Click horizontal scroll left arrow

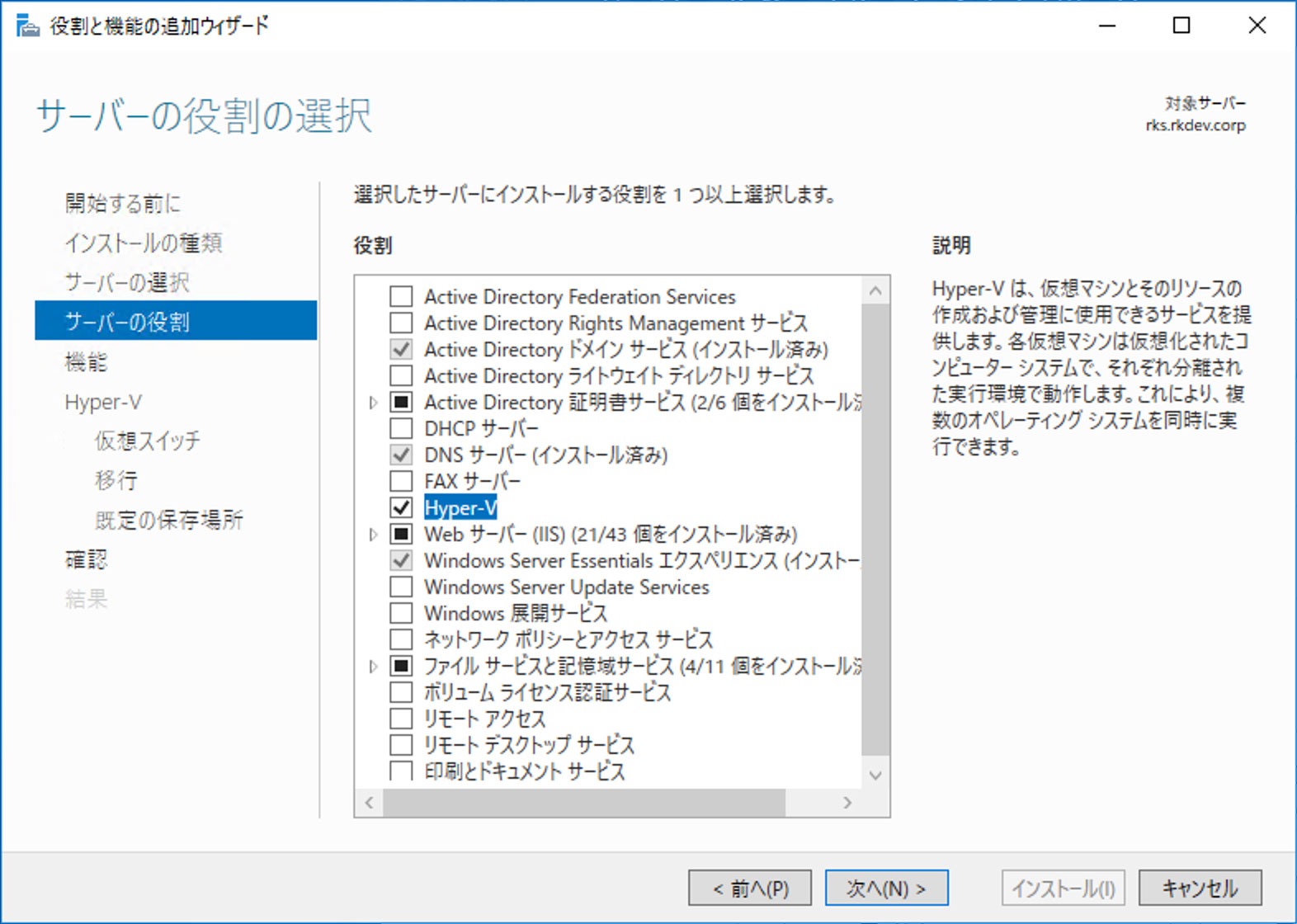point(369,803)
